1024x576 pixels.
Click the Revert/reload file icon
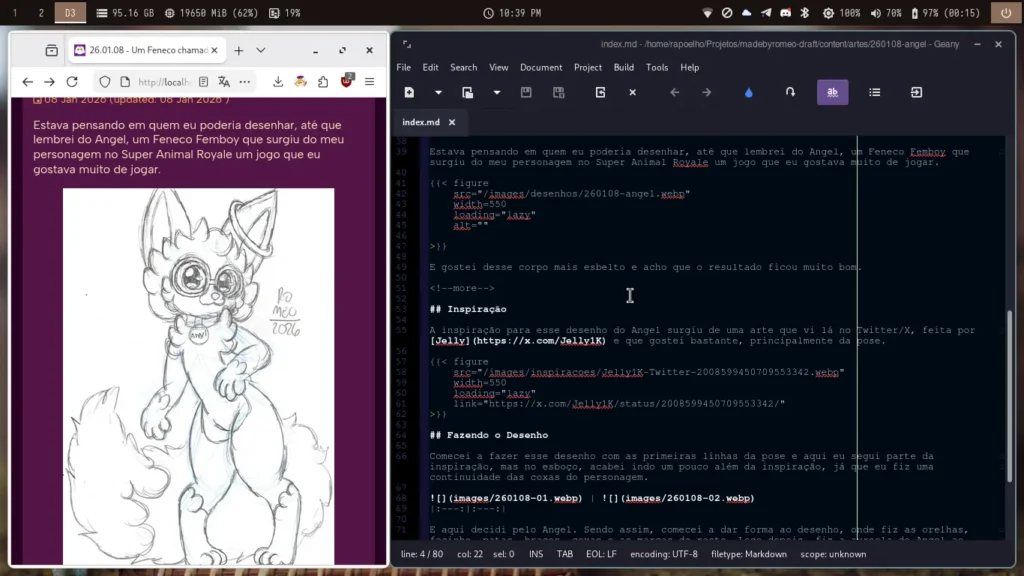click(x=600, y=92)
